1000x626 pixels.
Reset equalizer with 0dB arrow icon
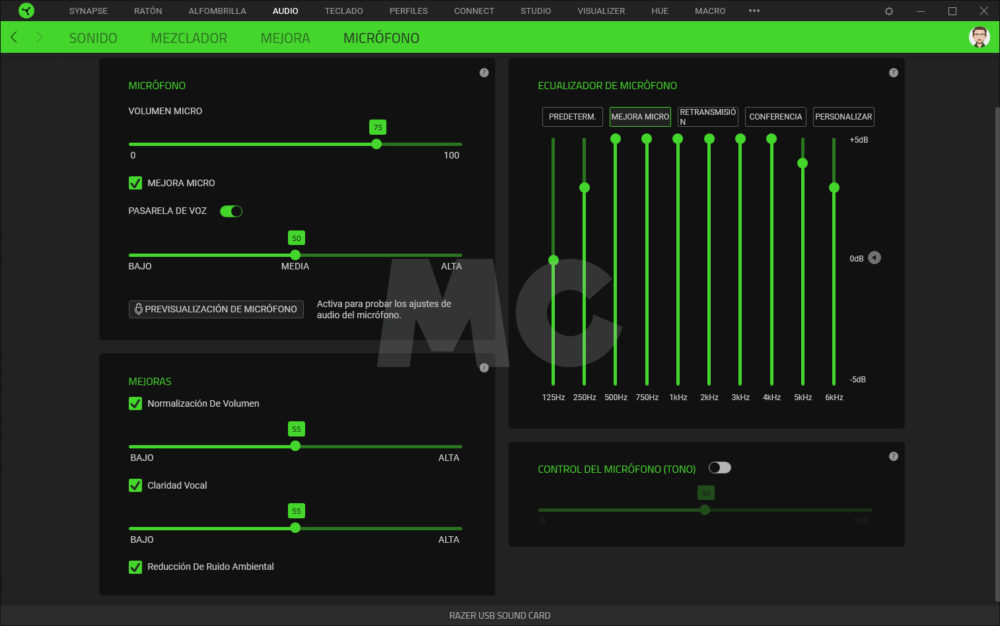874,258
